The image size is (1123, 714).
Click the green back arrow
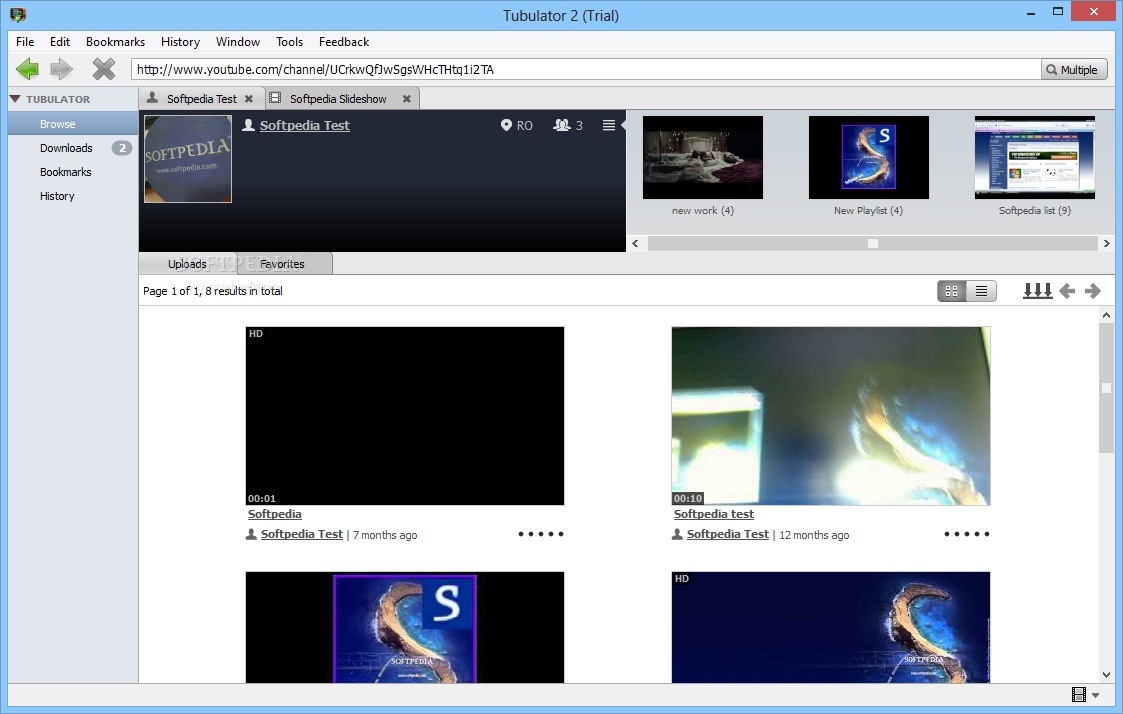[x=27, y=69]
